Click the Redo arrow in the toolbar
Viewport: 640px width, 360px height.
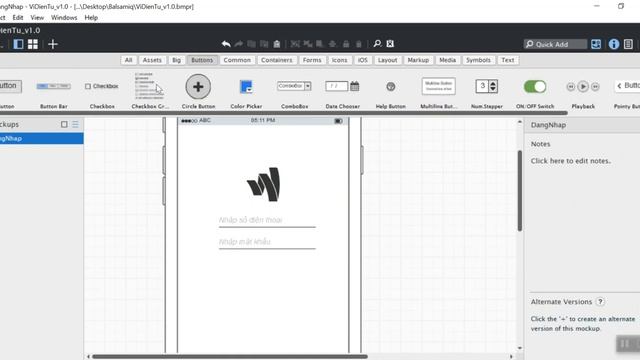tap(239, 44)
